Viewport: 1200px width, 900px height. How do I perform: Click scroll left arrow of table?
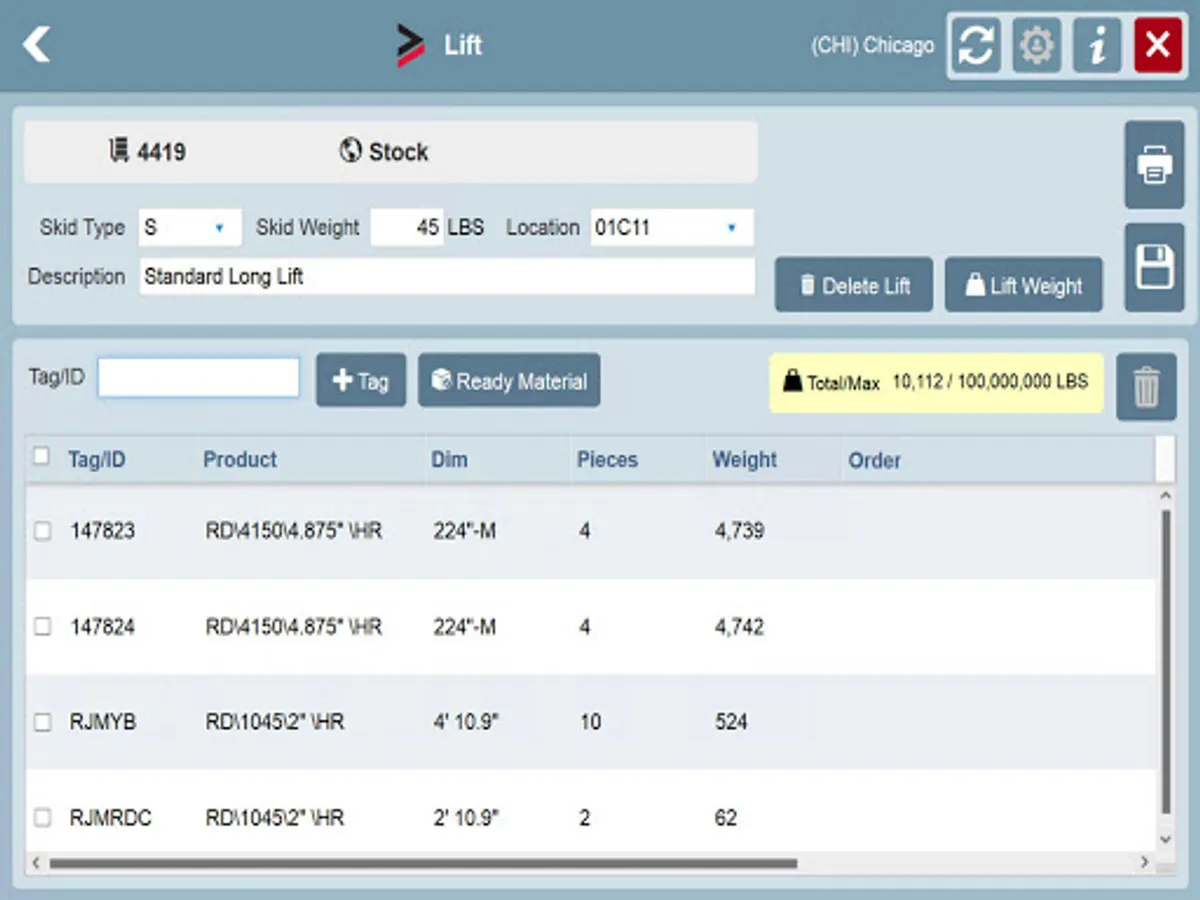(x=37, y=862)
